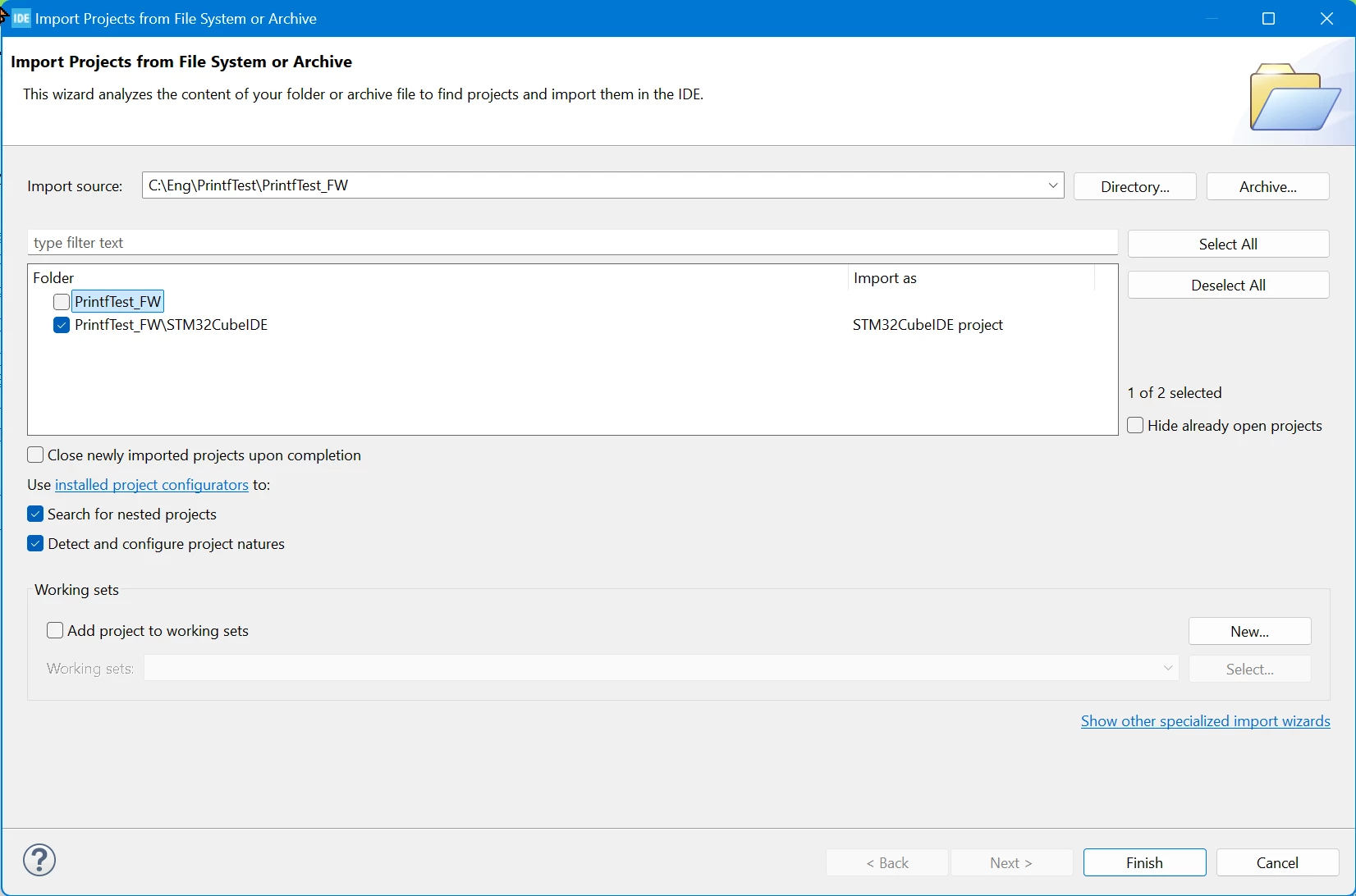Show other specialized import wizards

tap(1205, 721)
